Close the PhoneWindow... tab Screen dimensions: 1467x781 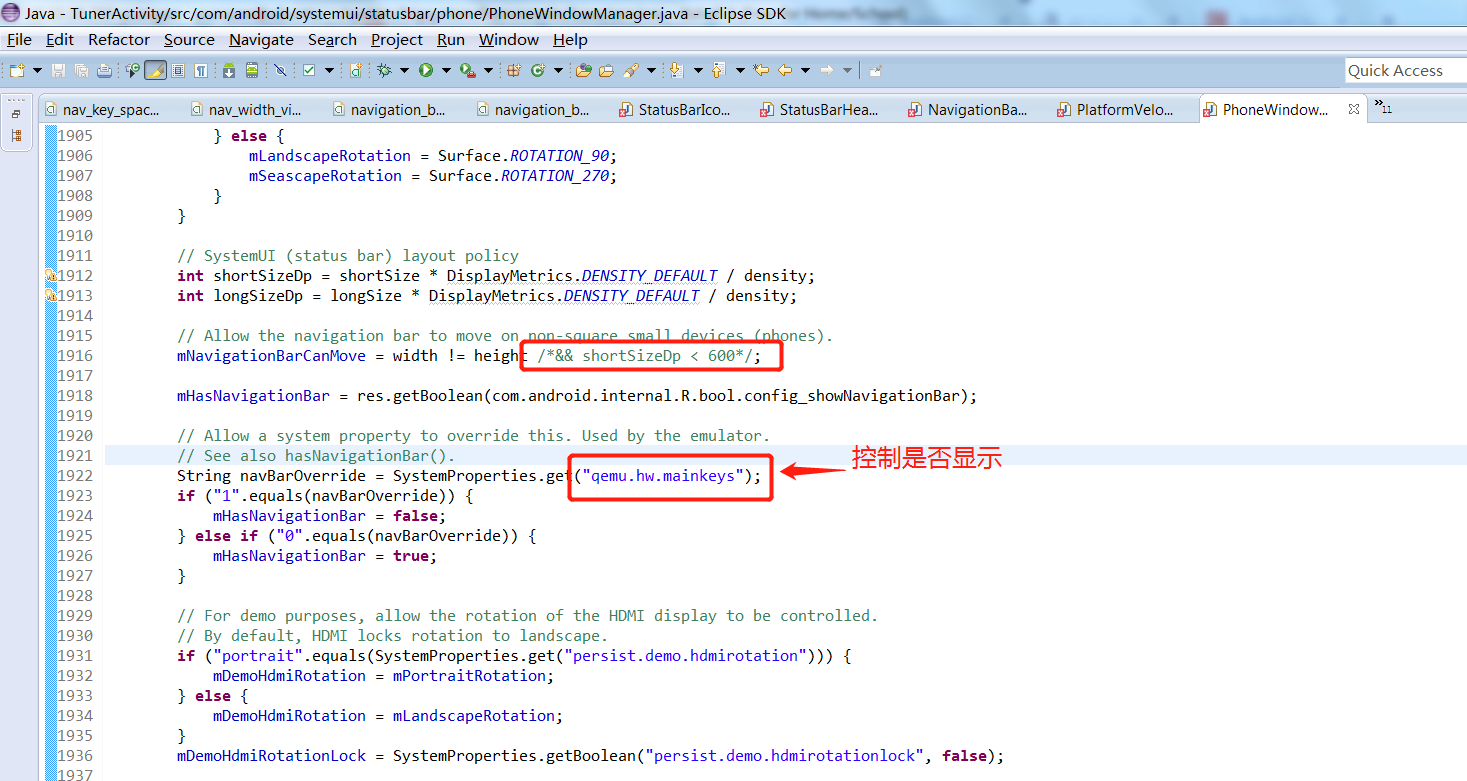pyautogui.click(x=1354, y=110)
